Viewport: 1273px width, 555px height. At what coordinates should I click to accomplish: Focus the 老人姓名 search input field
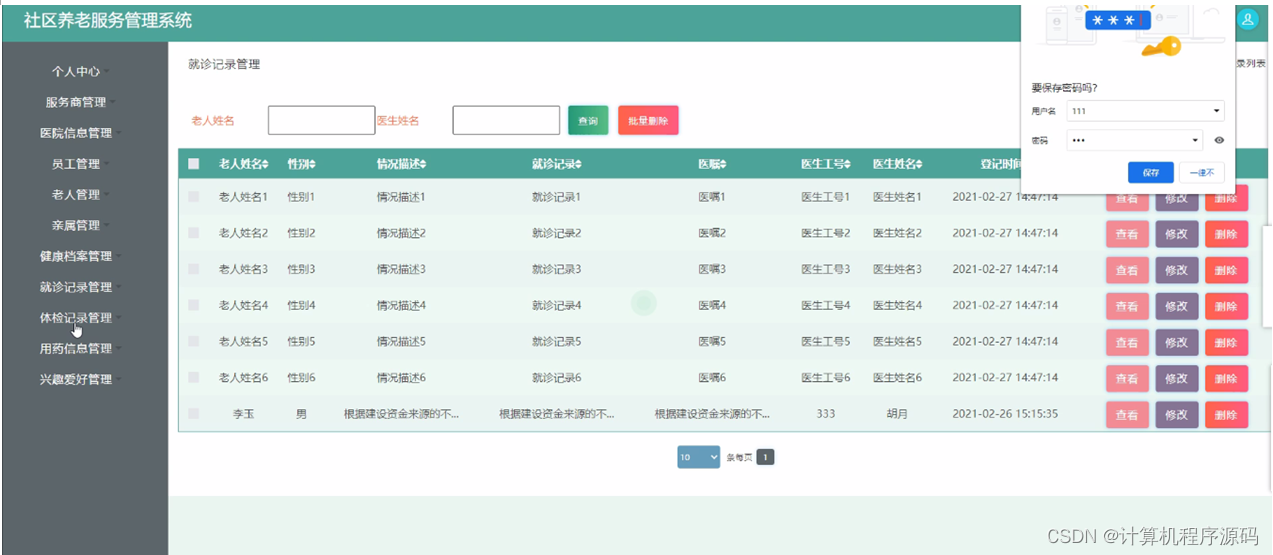[x=321, y=120]
